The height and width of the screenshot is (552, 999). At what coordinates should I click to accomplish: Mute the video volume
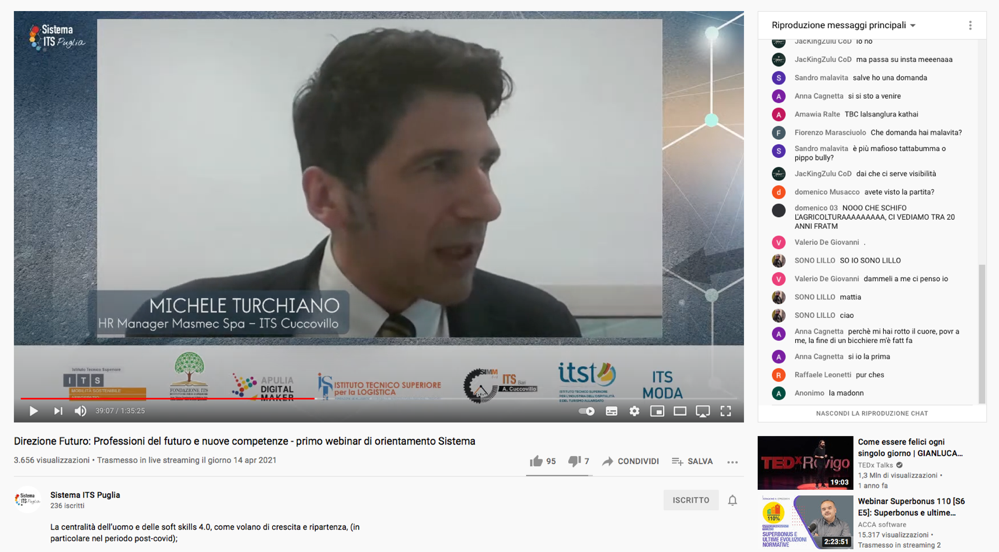click(80, 411)
